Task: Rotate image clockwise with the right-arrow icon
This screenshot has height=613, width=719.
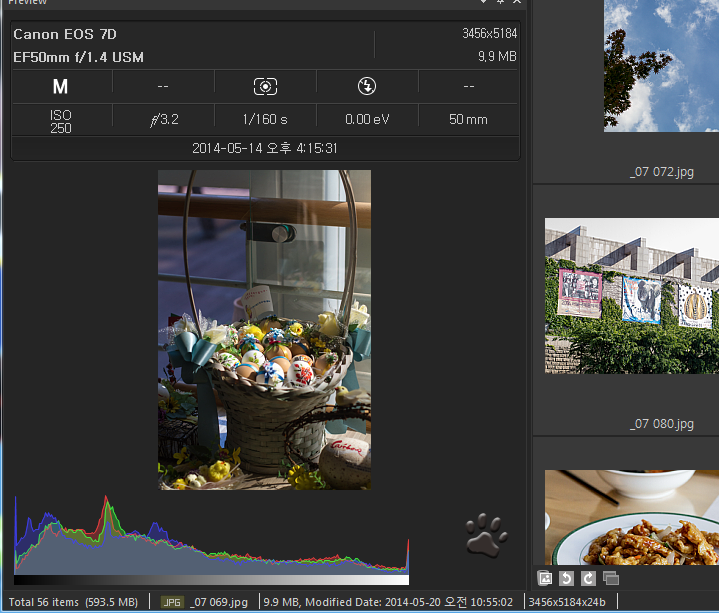Action: tap(588, 578)
